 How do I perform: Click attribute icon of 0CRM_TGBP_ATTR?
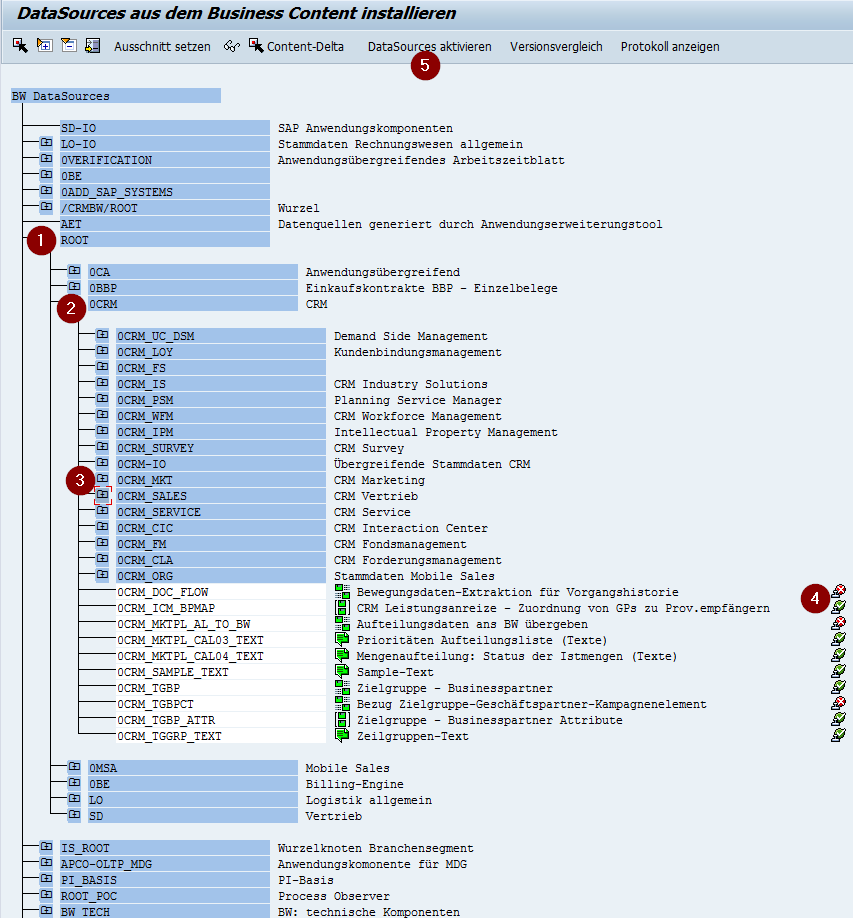(342, 720)
